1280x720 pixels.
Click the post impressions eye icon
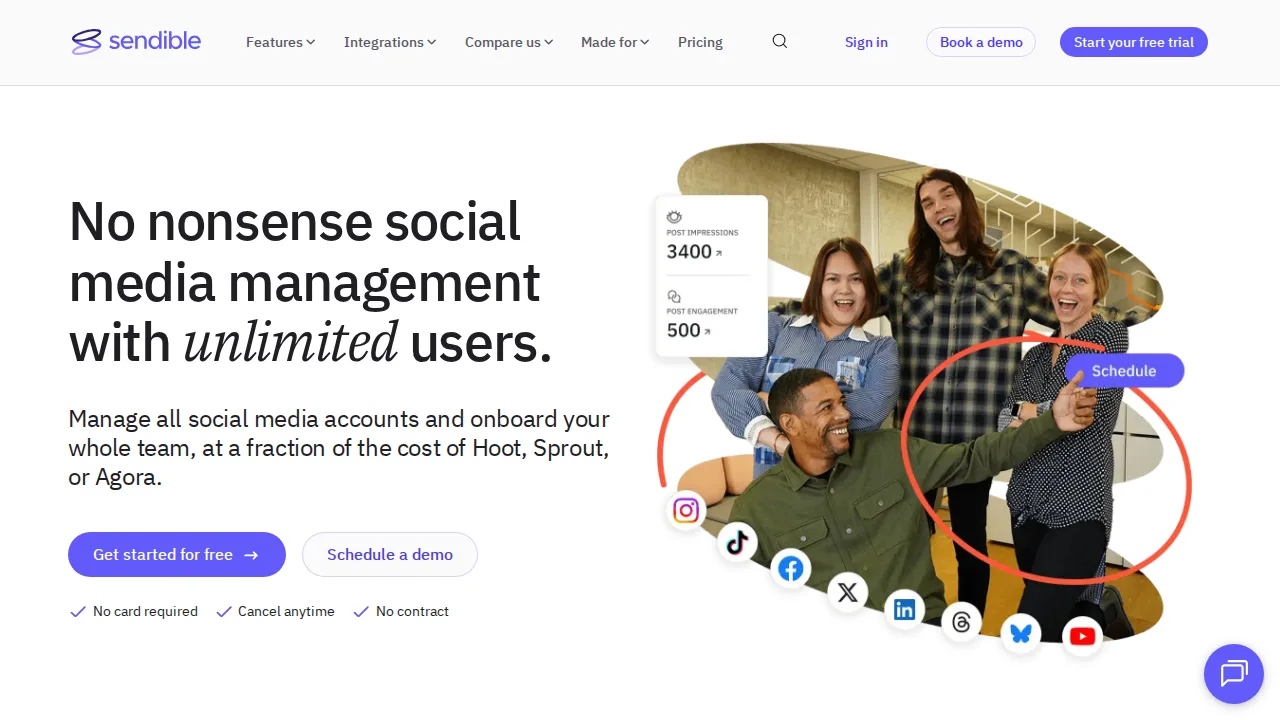[675, 217]
